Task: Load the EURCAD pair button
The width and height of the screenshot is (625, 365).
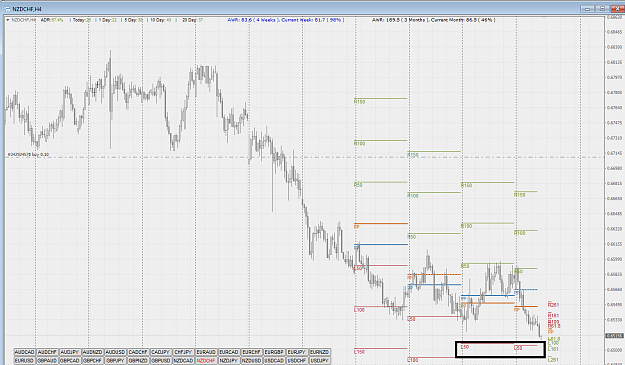Action: tap(229, 352)
